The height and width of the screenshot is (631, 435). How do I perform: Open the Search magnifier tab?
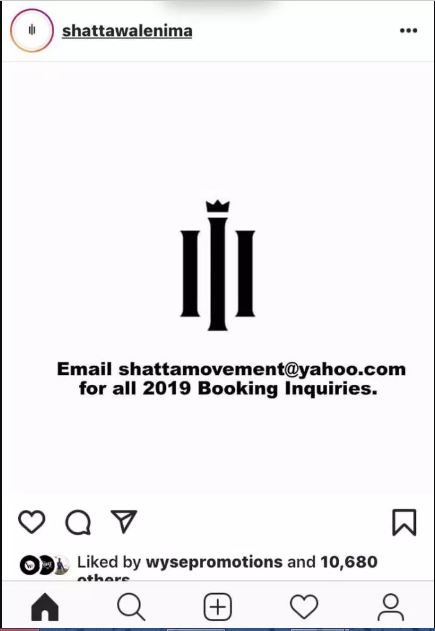131,607
